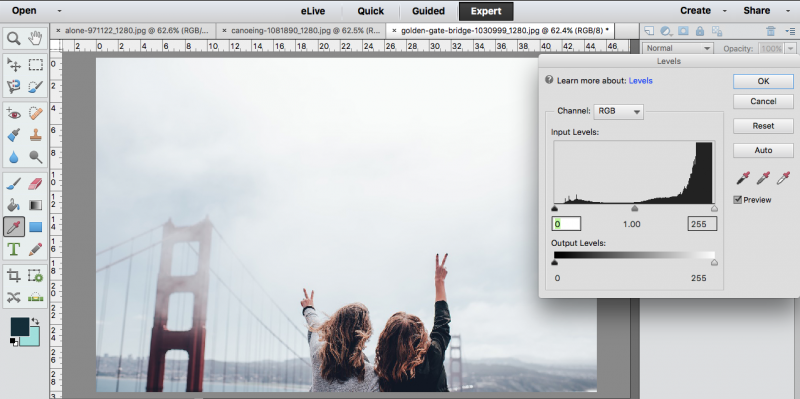Screen dimensions: 800x399
Task: Open the Channel RGB dropdown
Action: pyautogui.click(x=618, y=111)
